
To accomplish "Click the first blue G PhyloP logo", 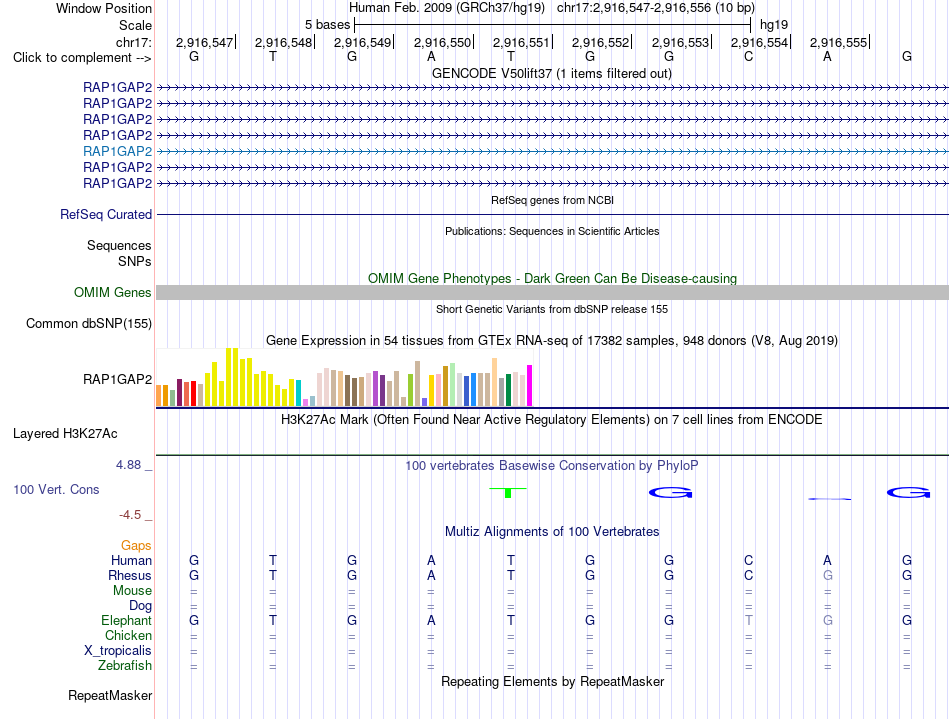I will point(670,492).
